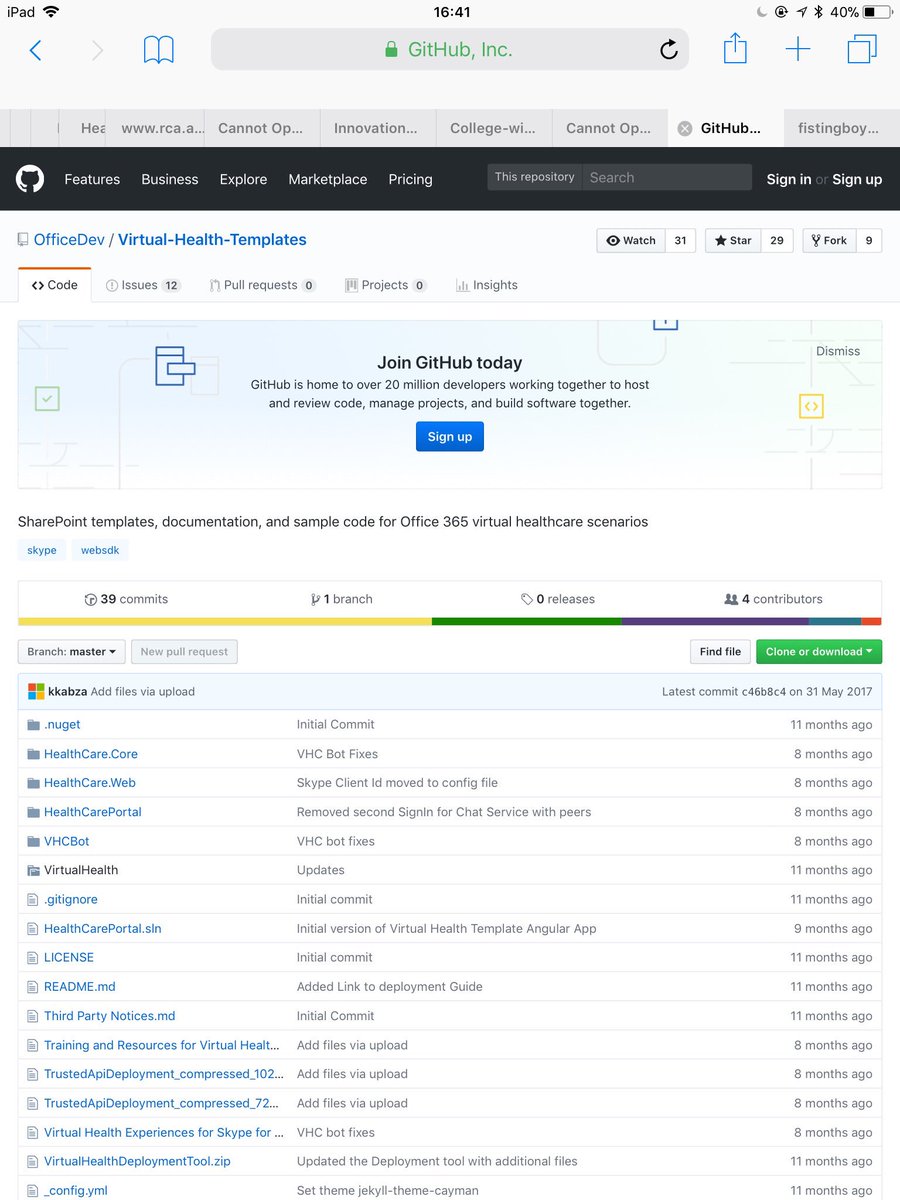Click the branch icon beside 1 branch
Image resolution: width=900 pixels, height=1200 pixels.
coord(314,599)
